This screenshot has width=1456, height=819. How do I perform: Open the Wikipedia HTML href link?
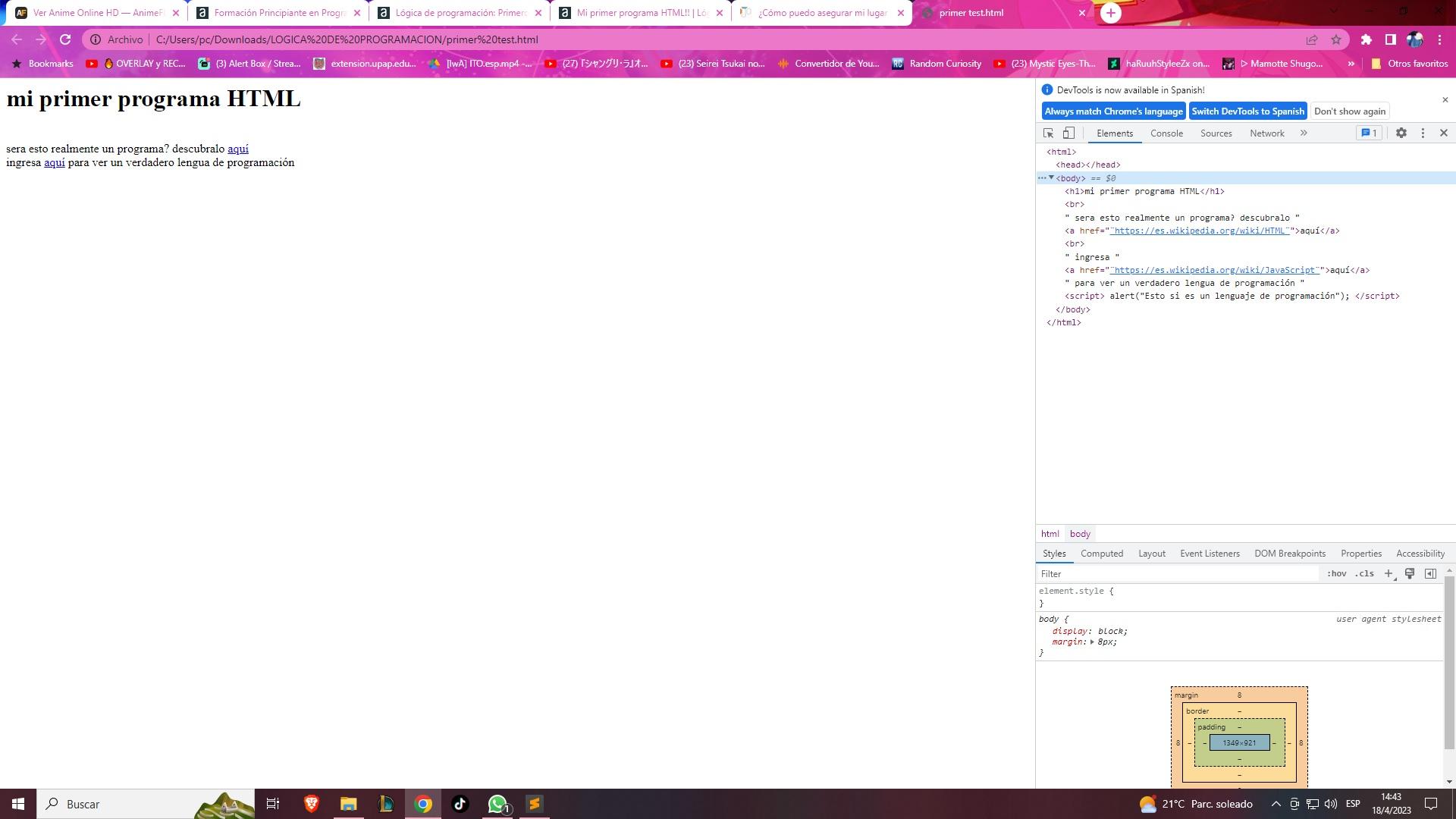tap(1199, 231)
